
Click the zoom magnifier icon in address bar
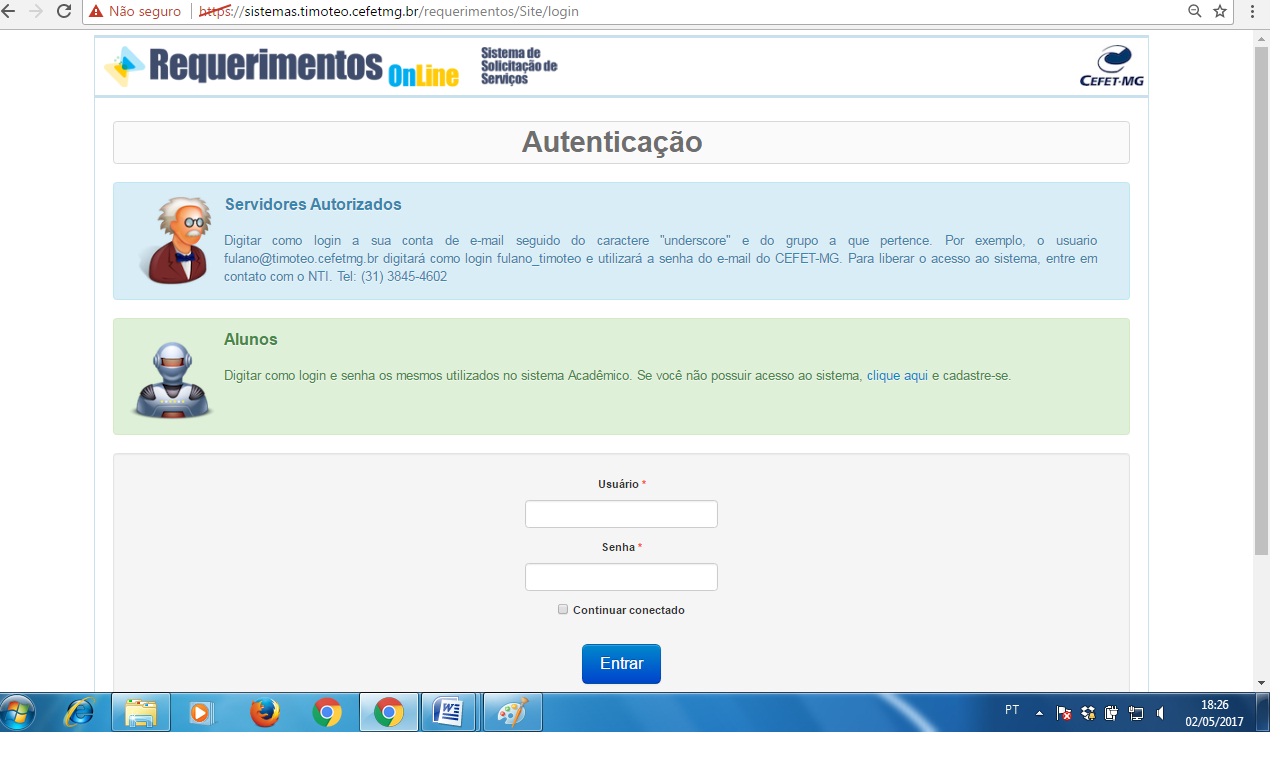[1194, 12]
